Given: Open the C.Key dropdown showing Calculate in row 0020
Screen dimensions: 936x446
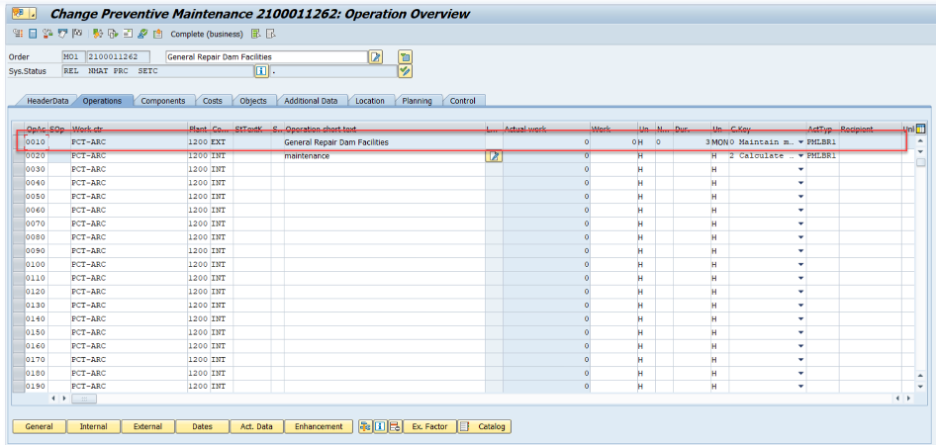Looking at the screenshot, I should coord(800,156).
